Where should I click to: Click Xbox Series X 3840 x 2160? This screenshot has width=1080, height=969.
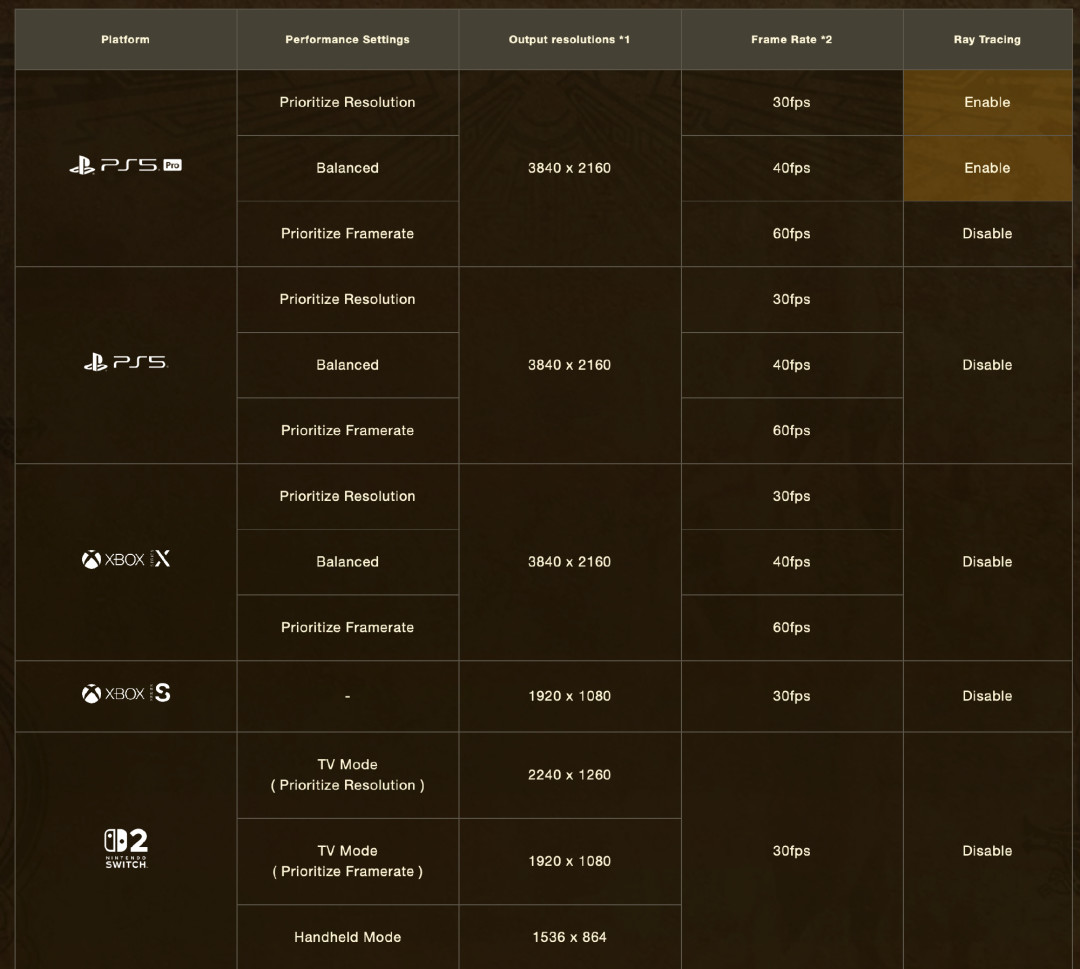(570, 562)
